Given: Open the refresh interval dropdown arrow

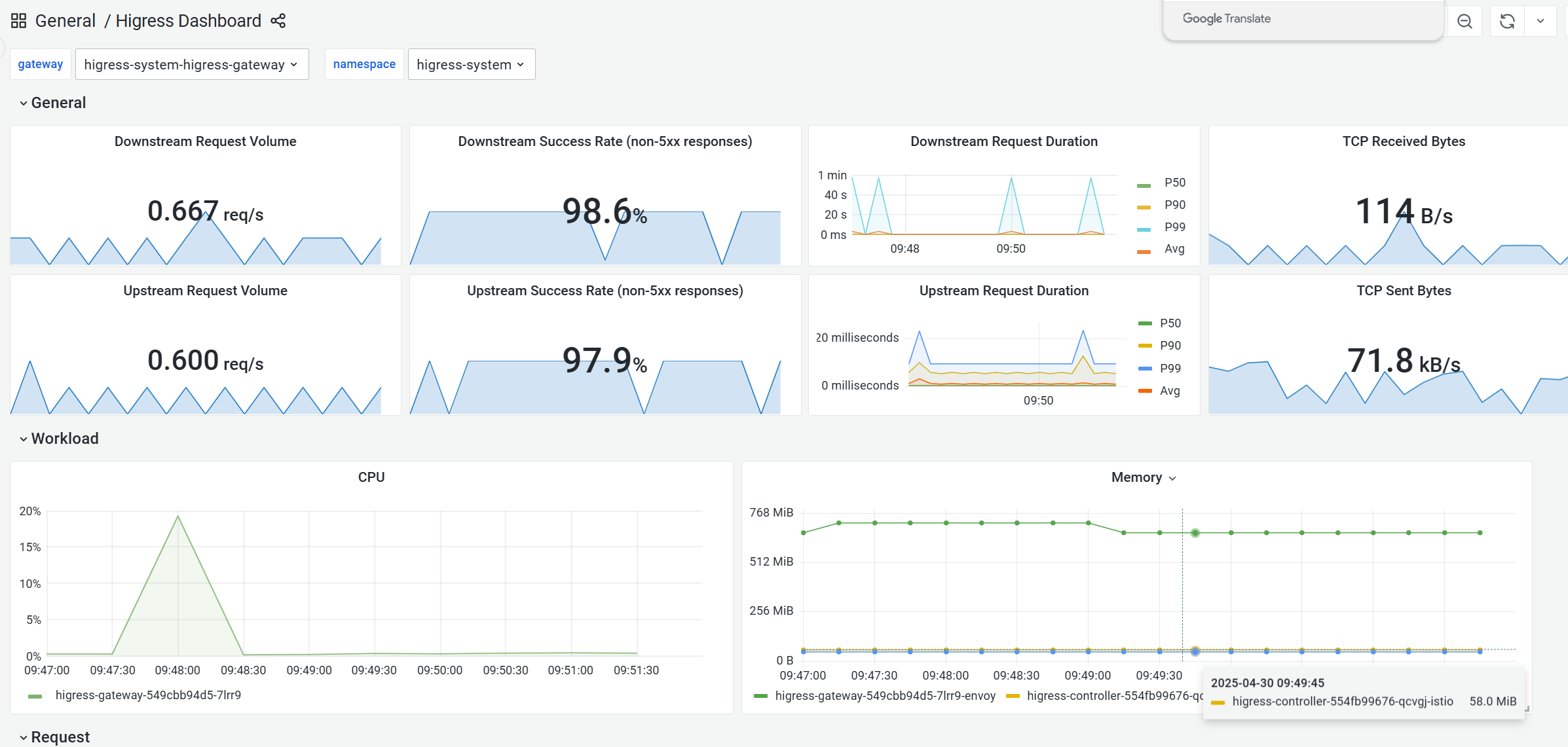Looking at the screenshot, I should click(1540, 22).
